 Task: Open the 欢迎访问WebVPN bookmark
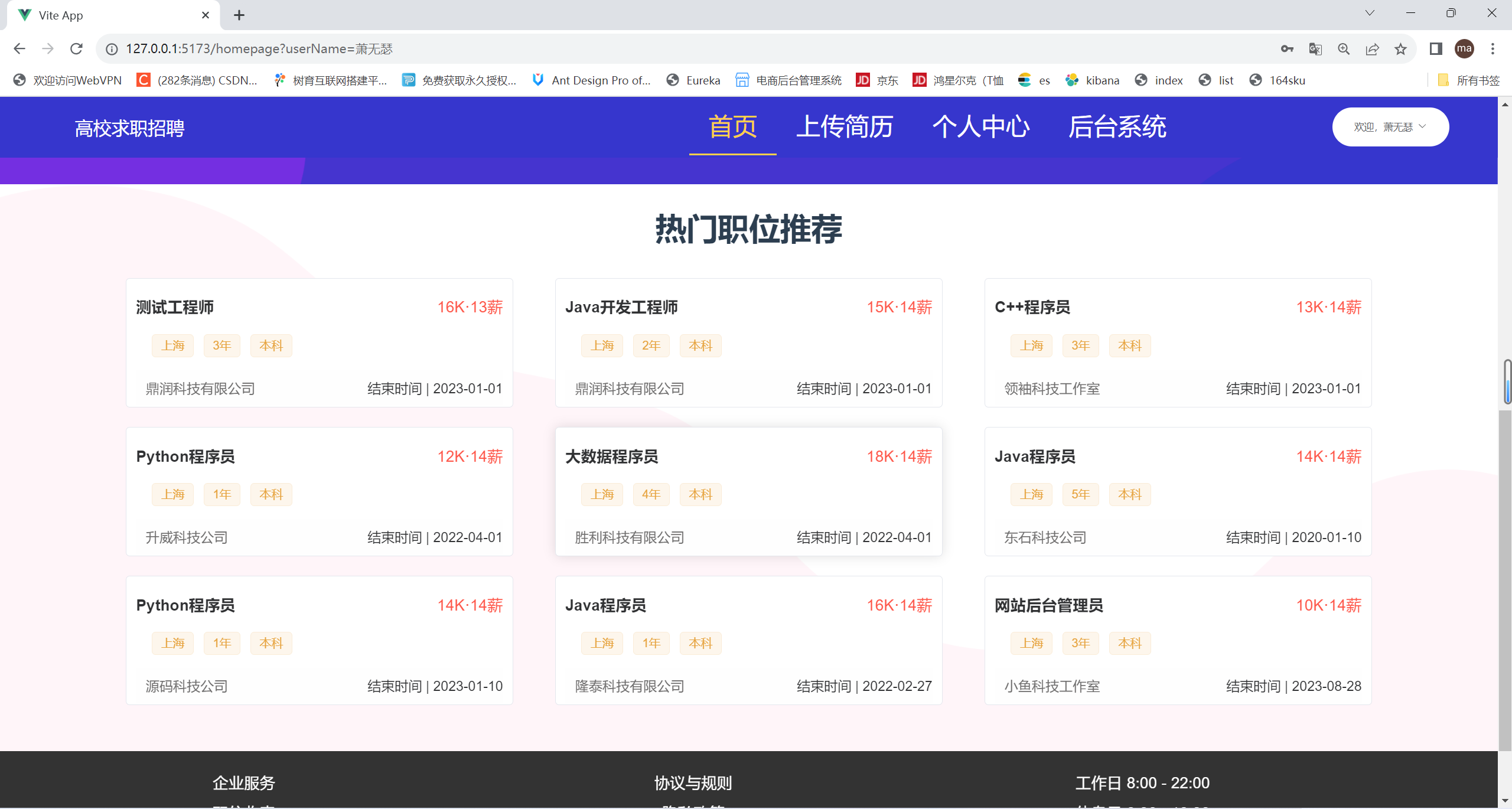pos(67,80)
